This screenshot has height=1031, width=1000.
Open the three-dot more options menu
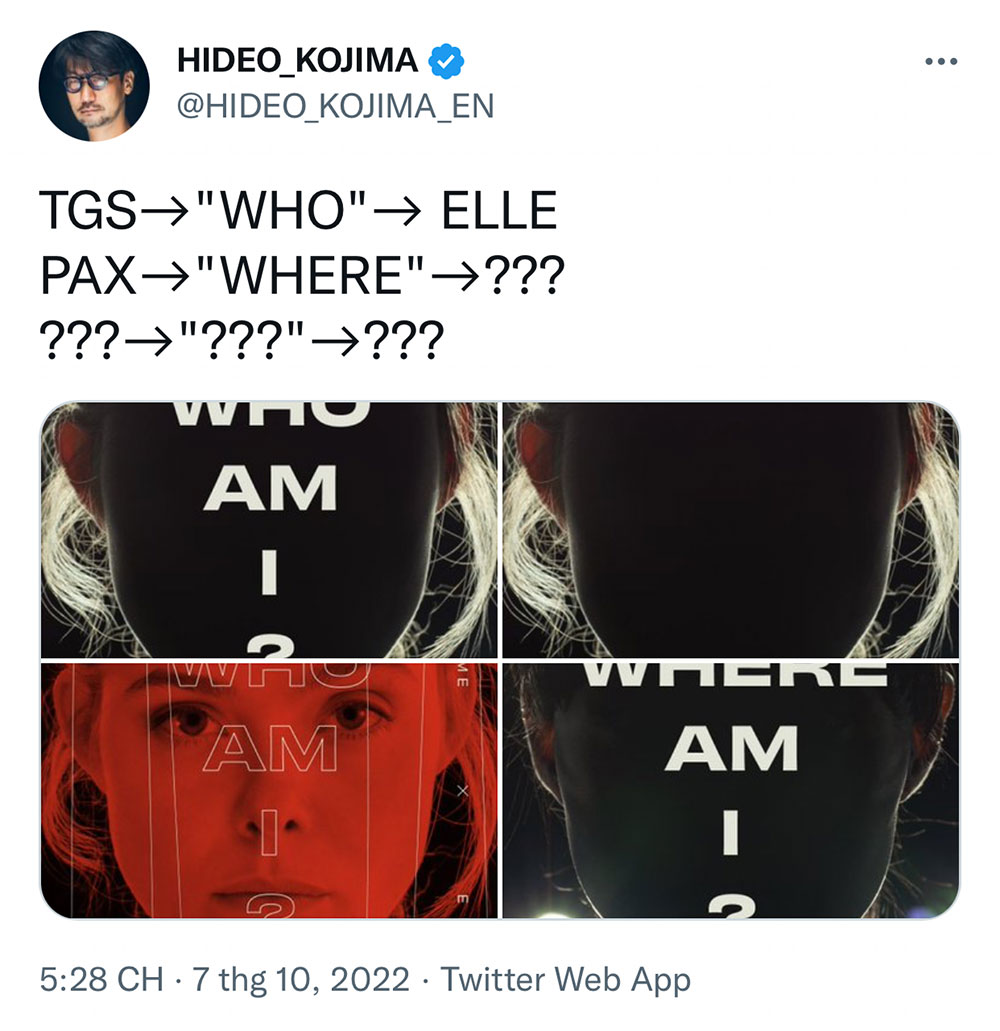point(941,62)
